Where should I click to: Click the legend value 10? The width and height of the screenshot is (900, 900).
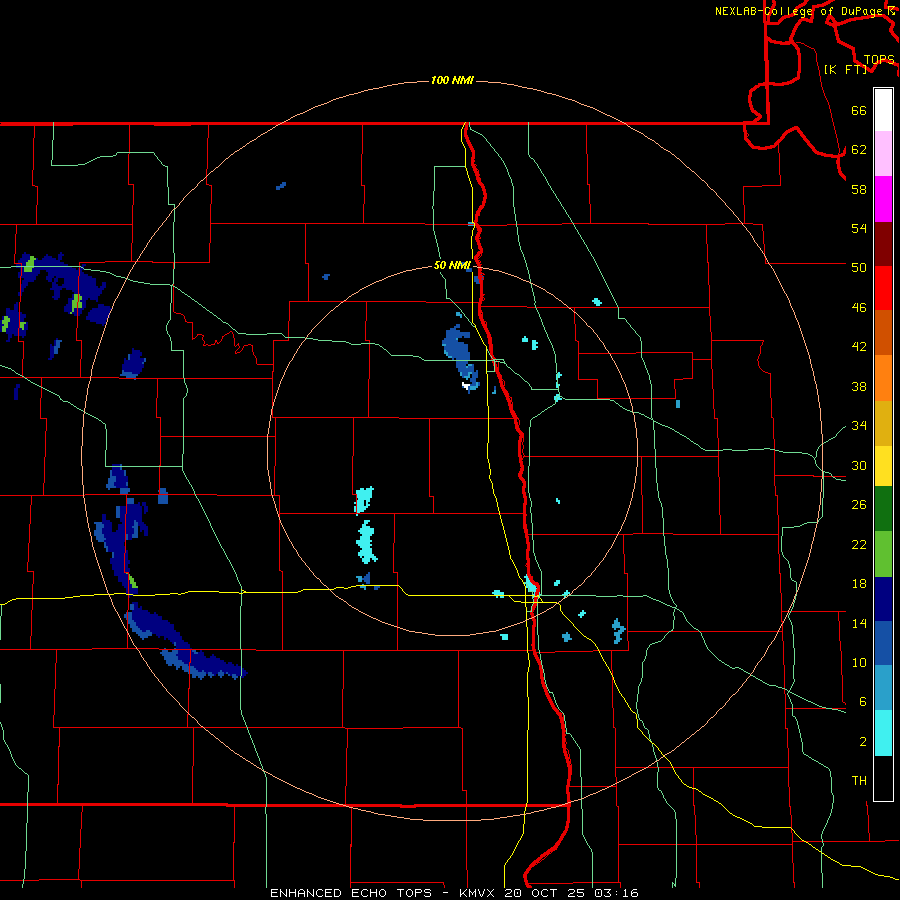coord(859,662)
